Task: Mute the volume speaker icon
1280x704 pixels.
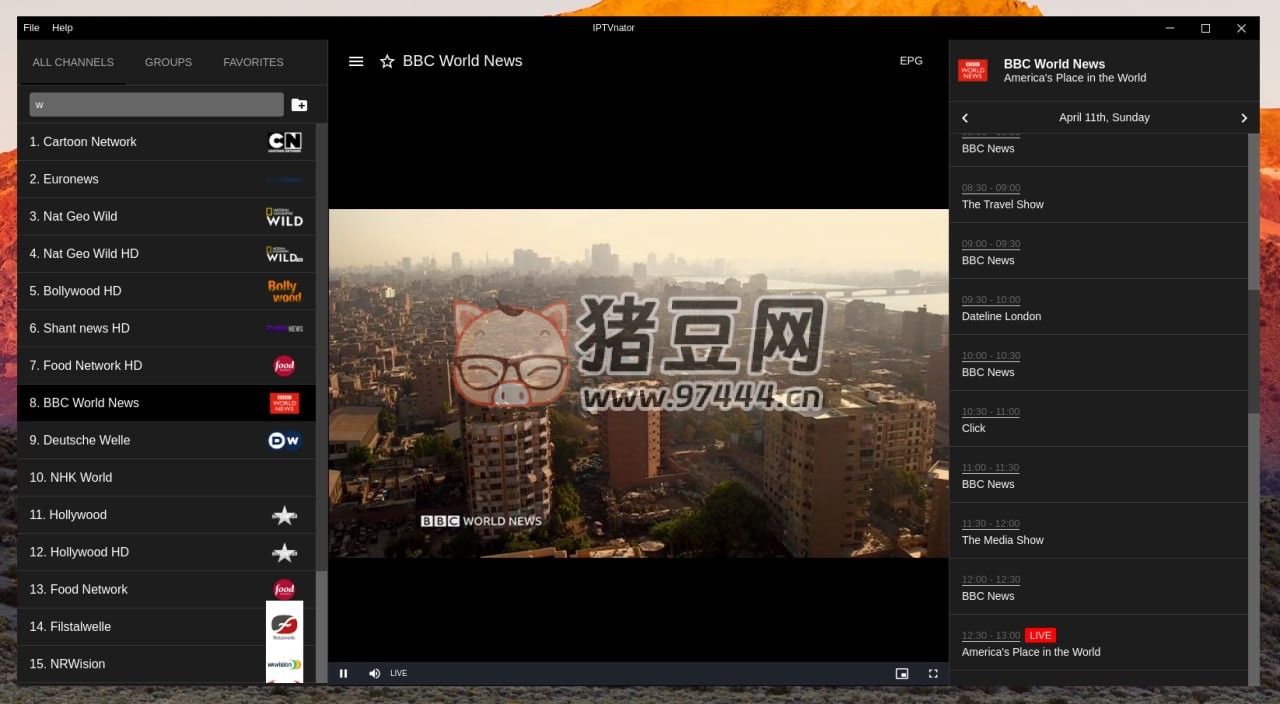Action: pyautogui.click(x=374, y=673)
